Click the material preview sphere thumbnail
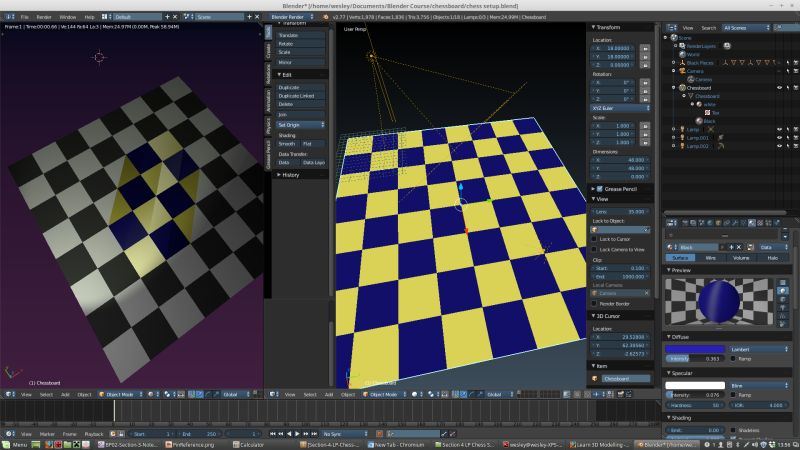800x450 pixels. pos(719,302)
